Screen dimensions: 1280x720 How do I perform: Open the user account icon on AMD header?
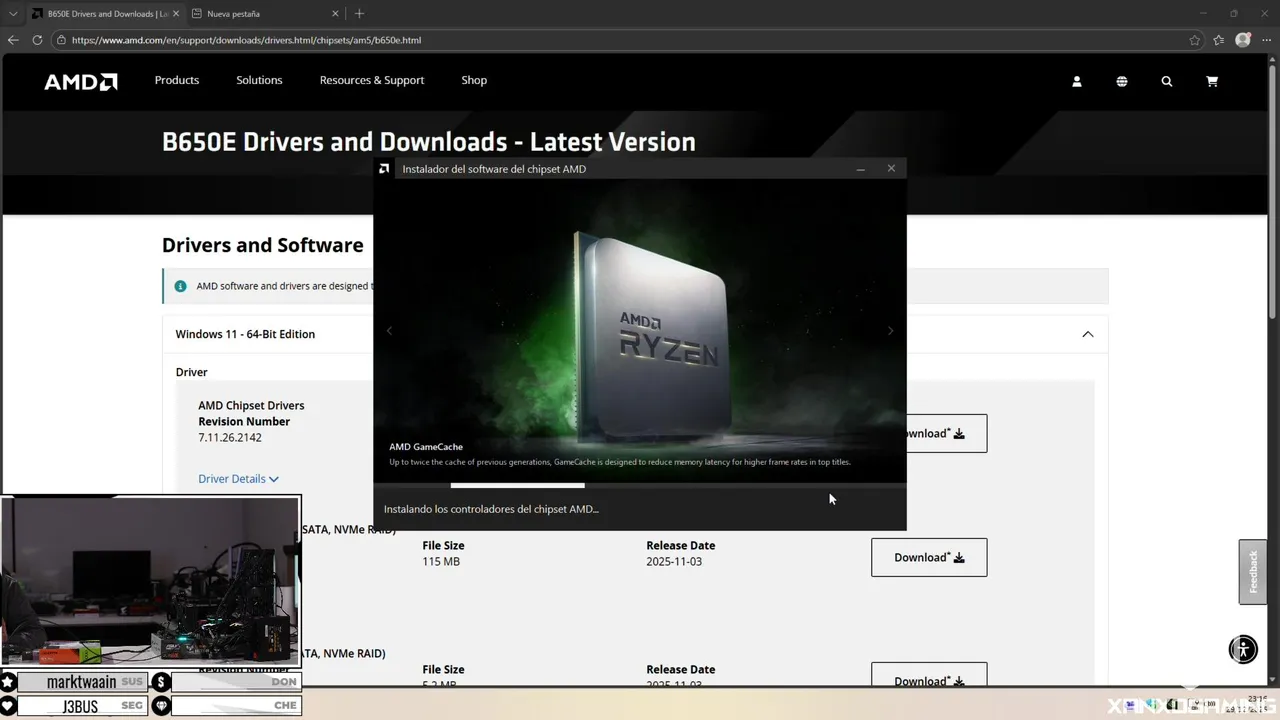pyautogui.click(x=1077, y=82)
